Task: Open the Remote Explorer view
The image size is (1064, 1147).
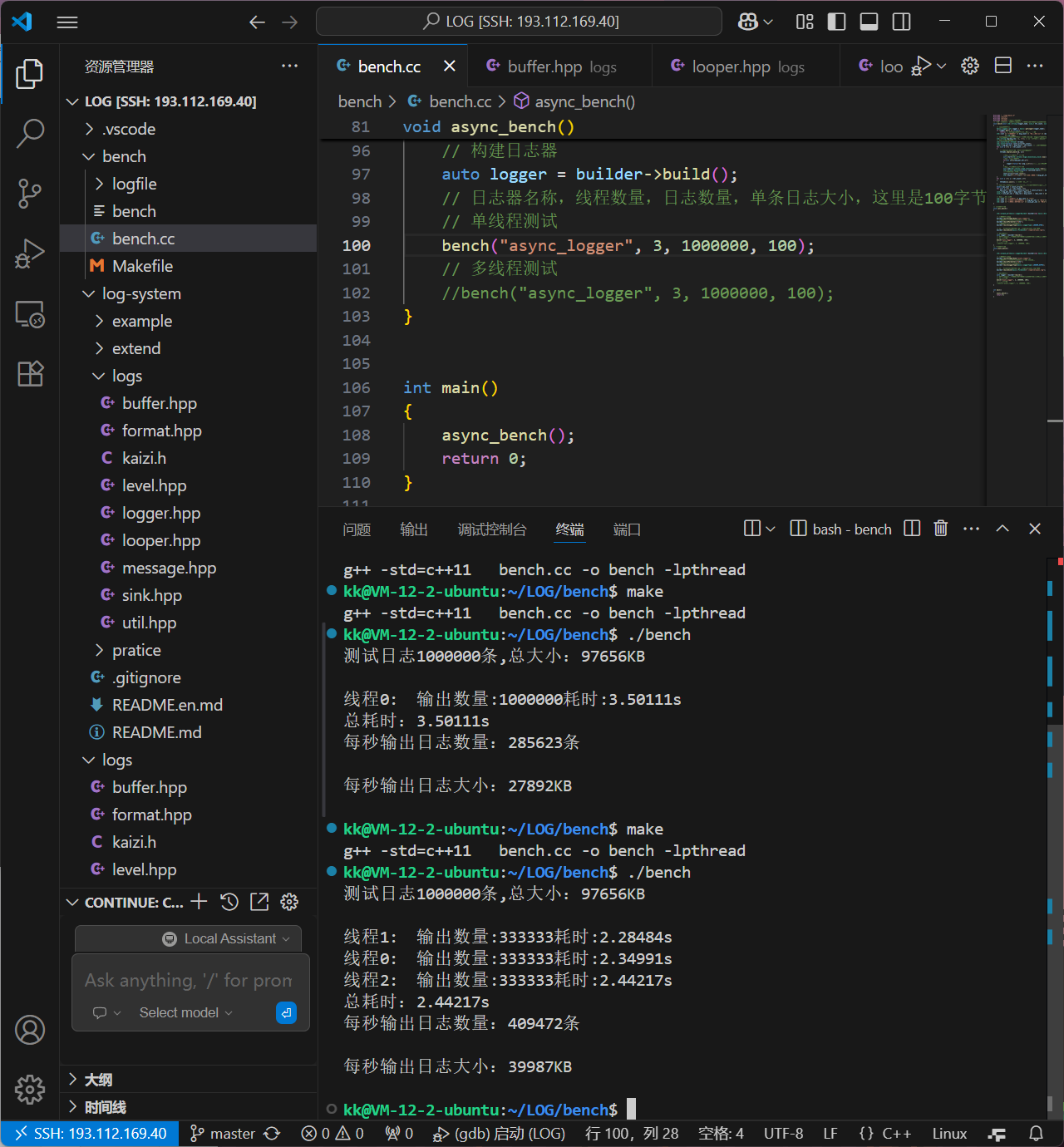Action: (x=30, y=314)
